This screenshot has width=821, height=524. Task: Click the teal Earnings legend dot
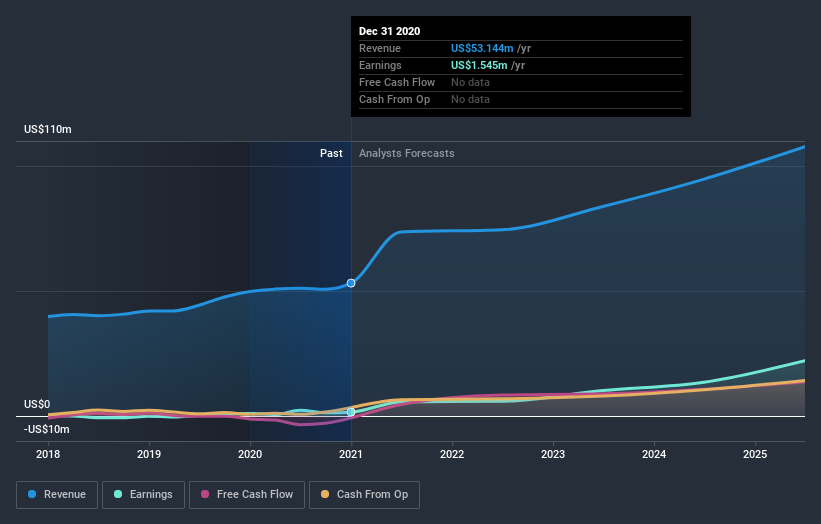[118, 494]
